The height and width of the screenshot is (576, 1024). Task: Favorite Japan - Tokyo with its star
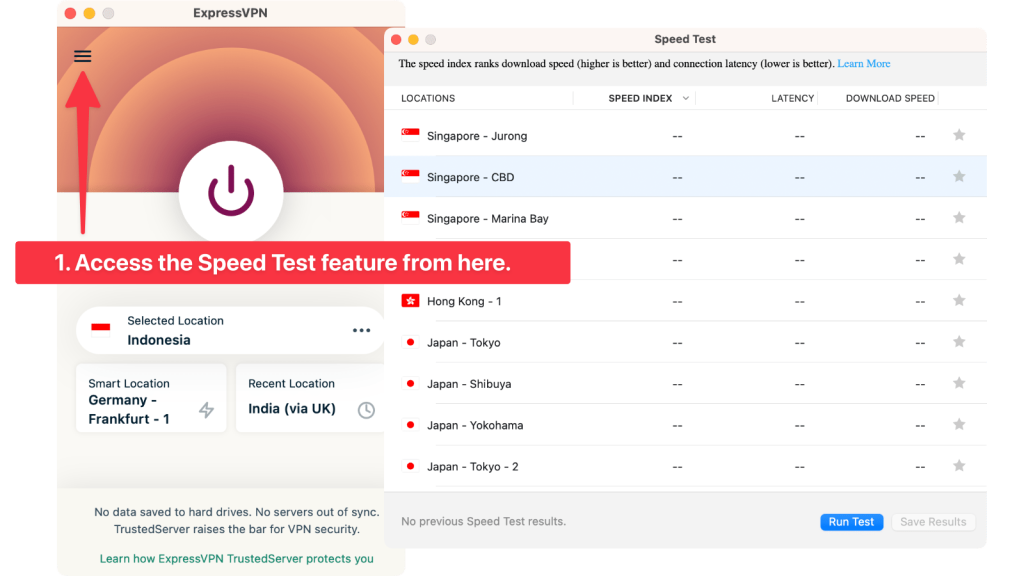(x=959, y=342)
